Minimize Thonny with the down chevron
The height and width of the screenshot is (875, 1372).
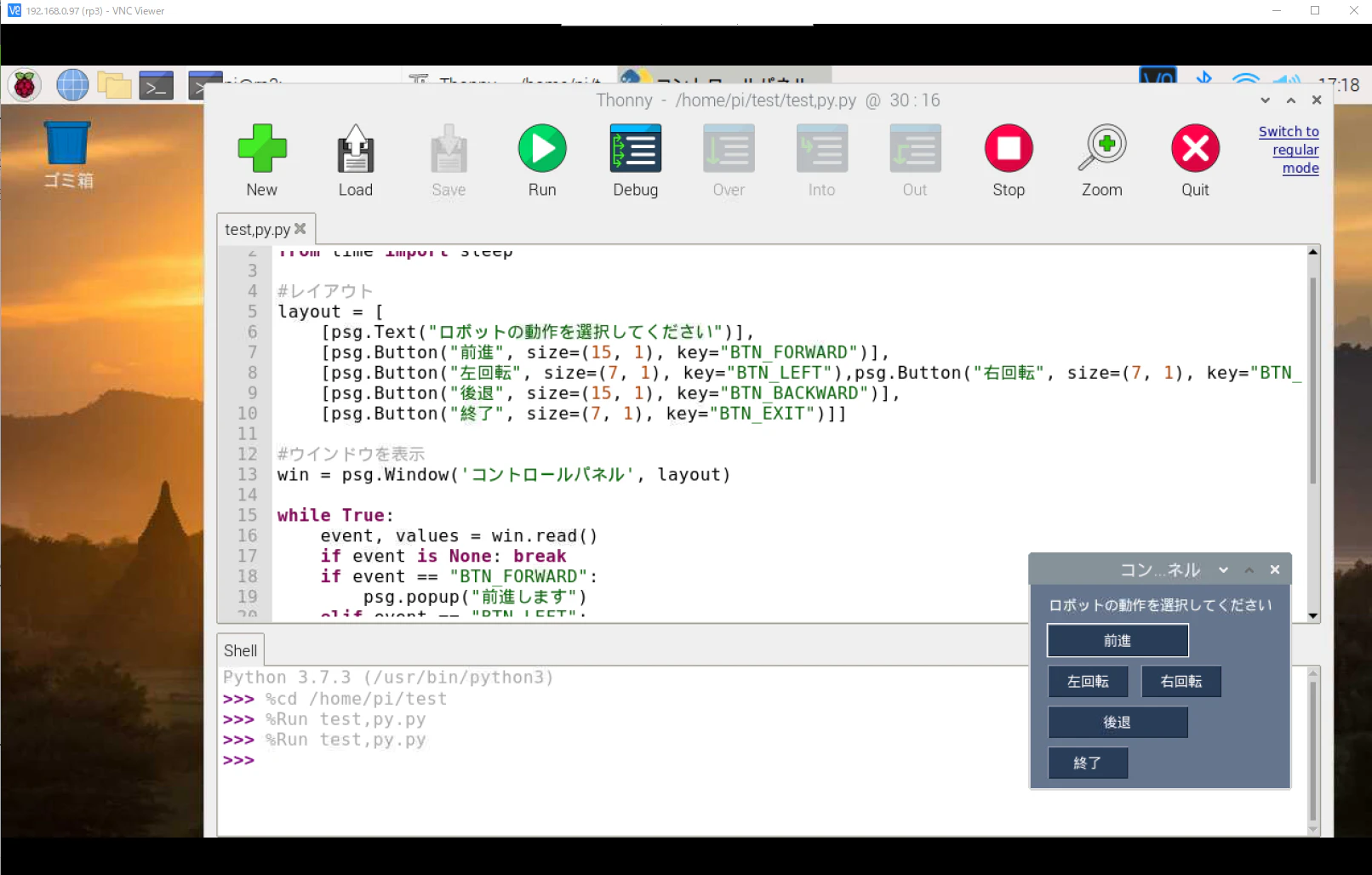click(1265, 100)
